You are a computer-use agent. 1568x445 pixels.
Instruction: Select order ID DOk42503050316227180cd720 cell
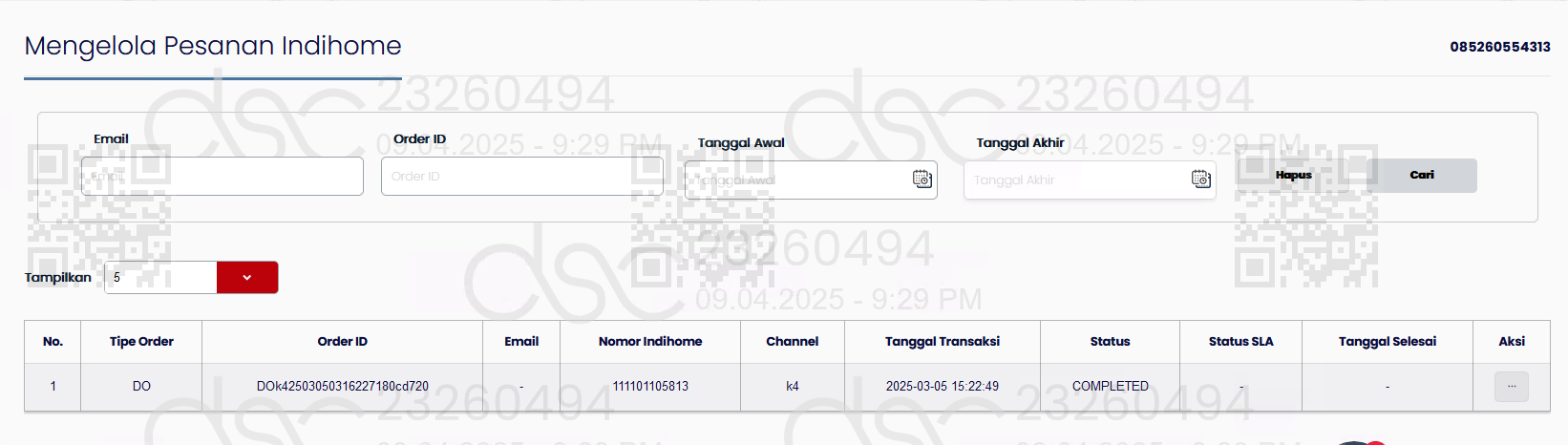[x=343, y=387]
